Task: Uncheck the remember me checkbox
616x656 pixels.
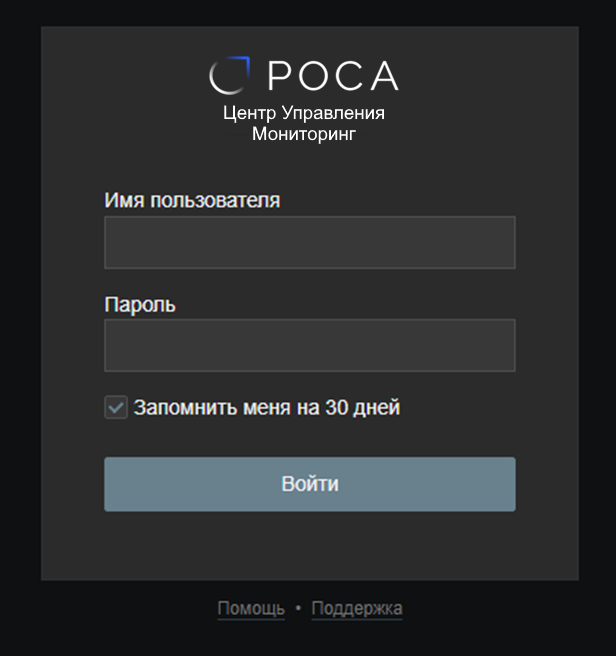Action: pos(116,408)
